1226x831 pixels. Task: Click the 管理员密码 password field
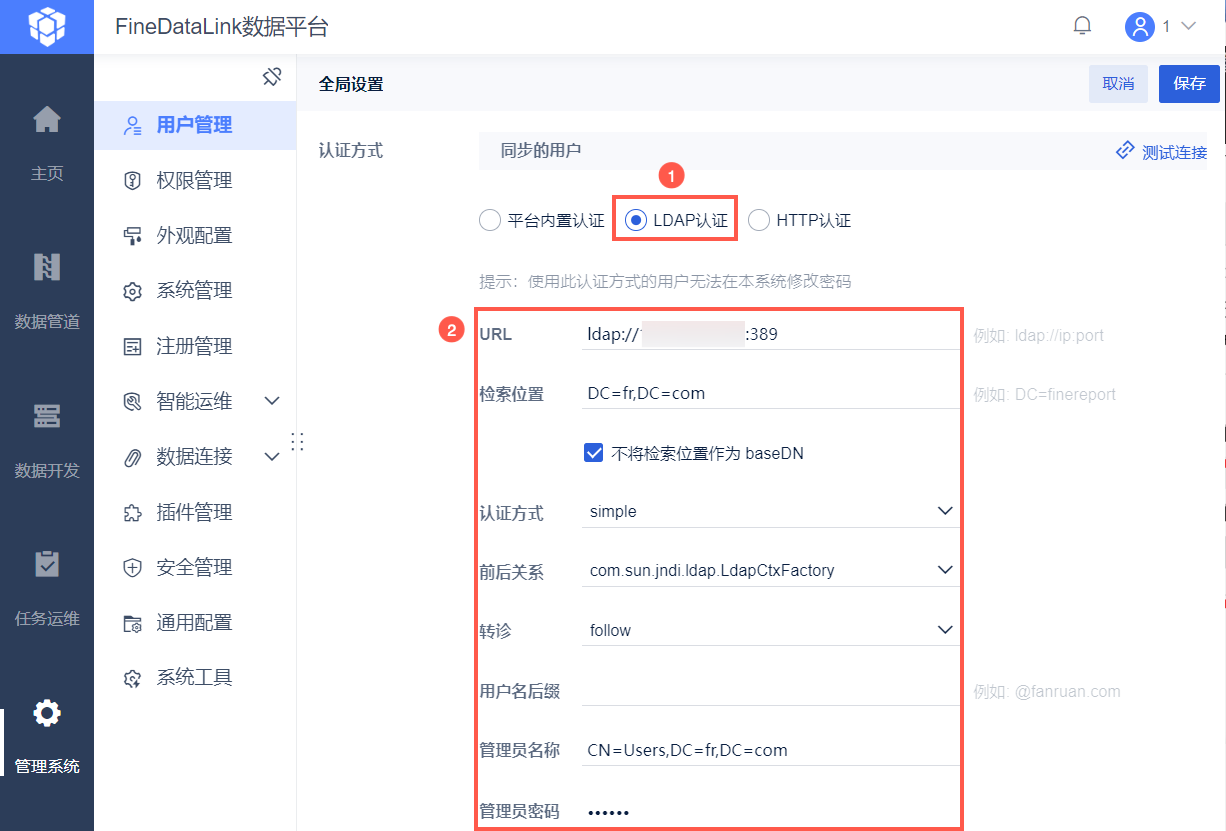pos(770,811)
